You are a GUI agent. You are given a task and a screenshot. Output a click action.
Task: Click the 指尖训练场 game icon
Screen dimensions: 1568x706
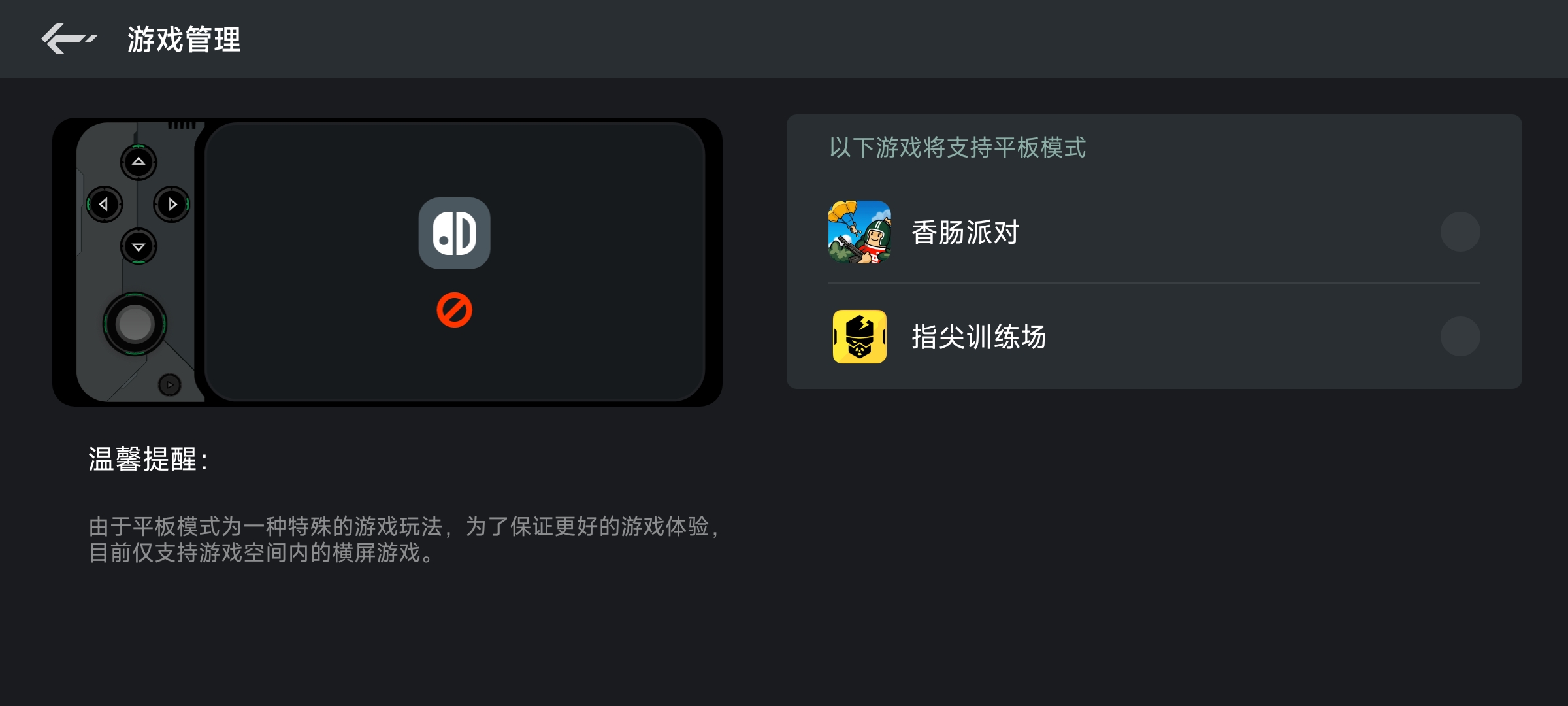pyautogui.click(x=860, y=337)
